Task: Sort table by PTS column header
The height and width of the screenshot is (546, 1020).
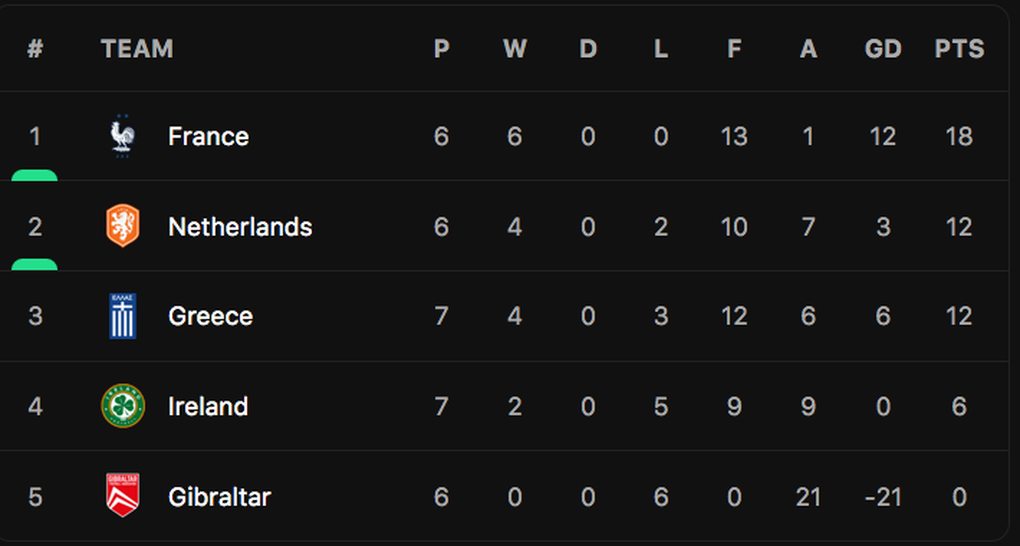Action: coord(959,49)
